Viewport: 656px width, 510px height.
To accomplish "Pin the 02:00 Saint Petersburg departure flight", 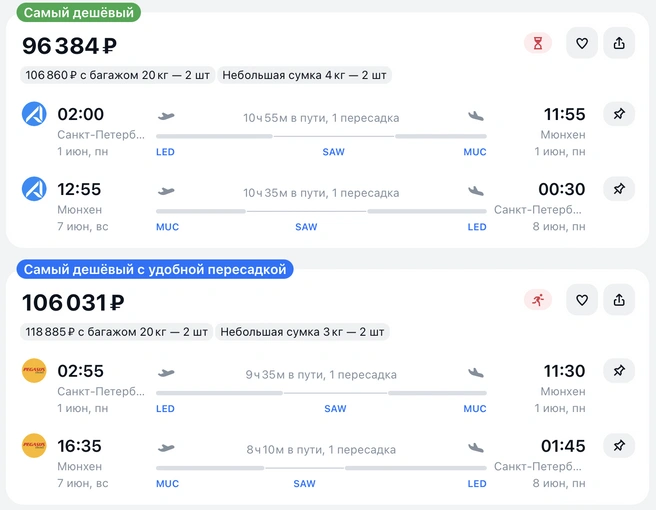I will click(619, 114).
